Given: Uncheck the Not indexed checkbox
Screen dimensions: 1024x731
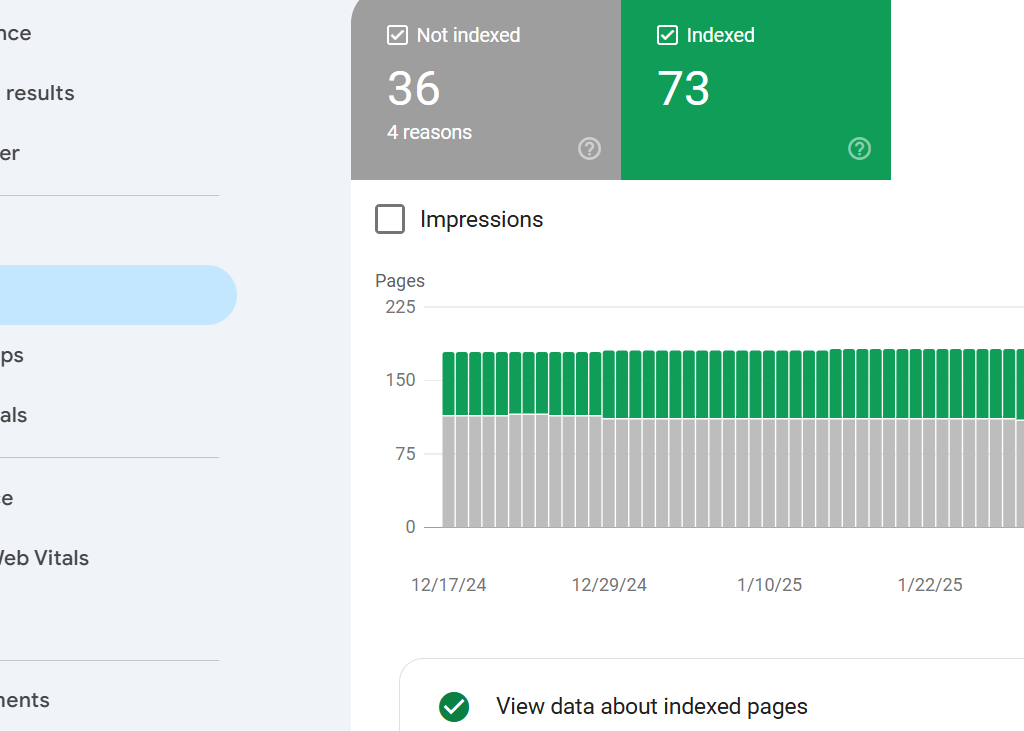Looking at the screenshot, I should [x=397, y=35].
